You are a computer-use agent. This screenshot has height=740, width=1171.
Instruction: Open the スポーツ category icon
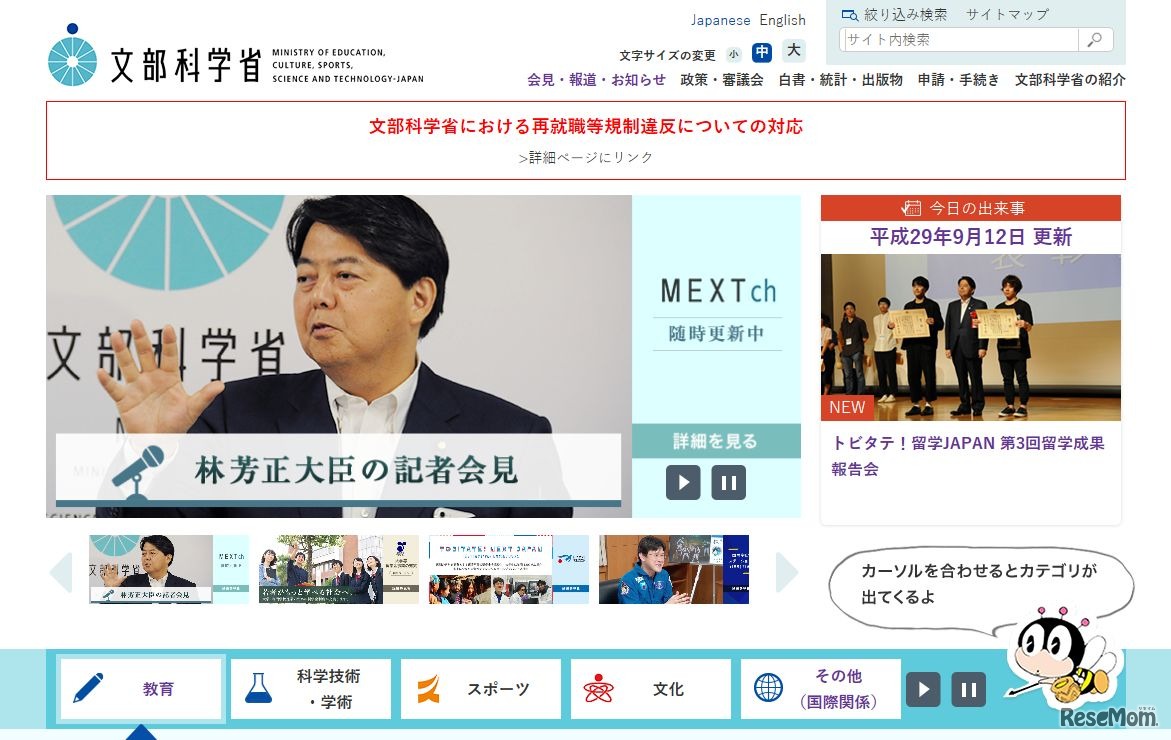tap(428, 688)
